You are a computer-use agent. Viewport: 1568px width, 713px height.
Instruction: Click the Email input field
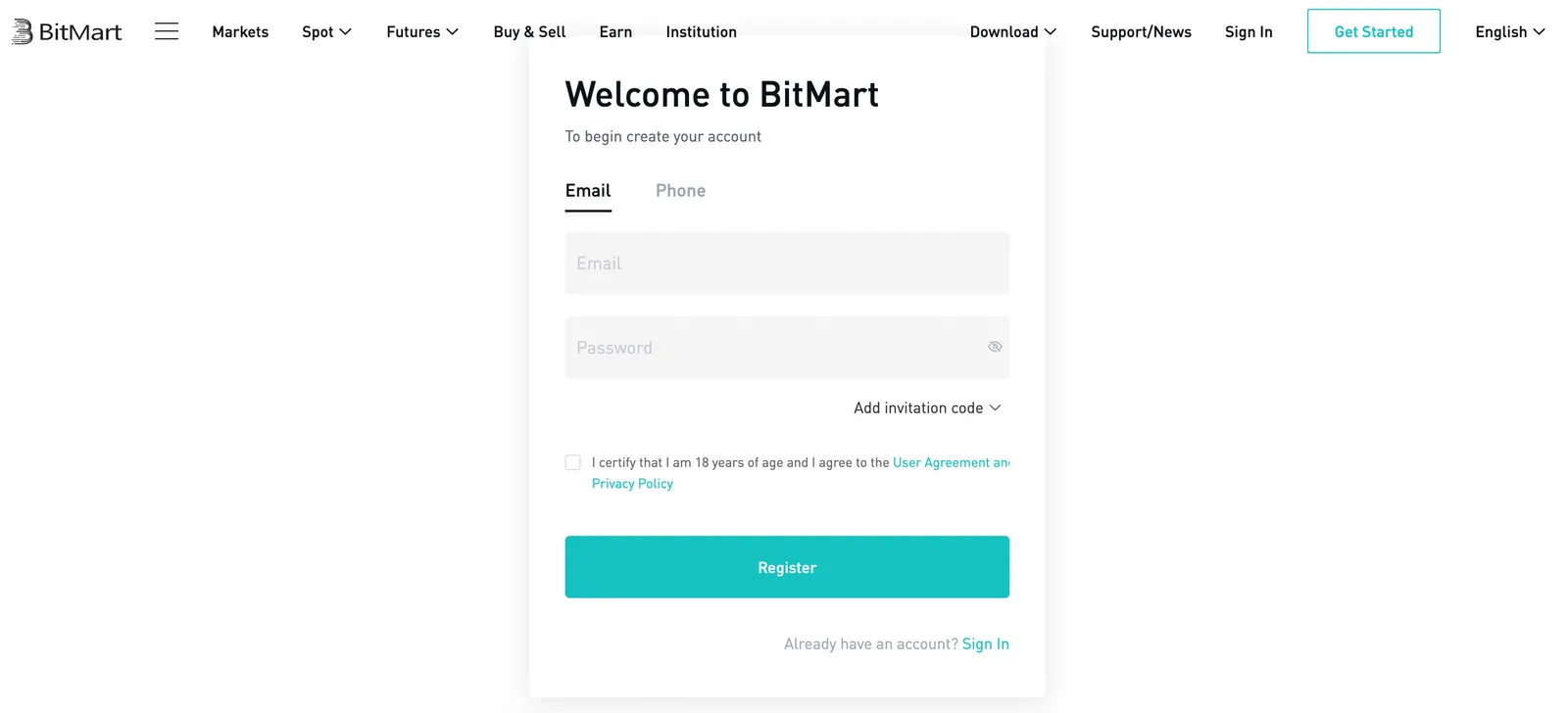(787, 263)
